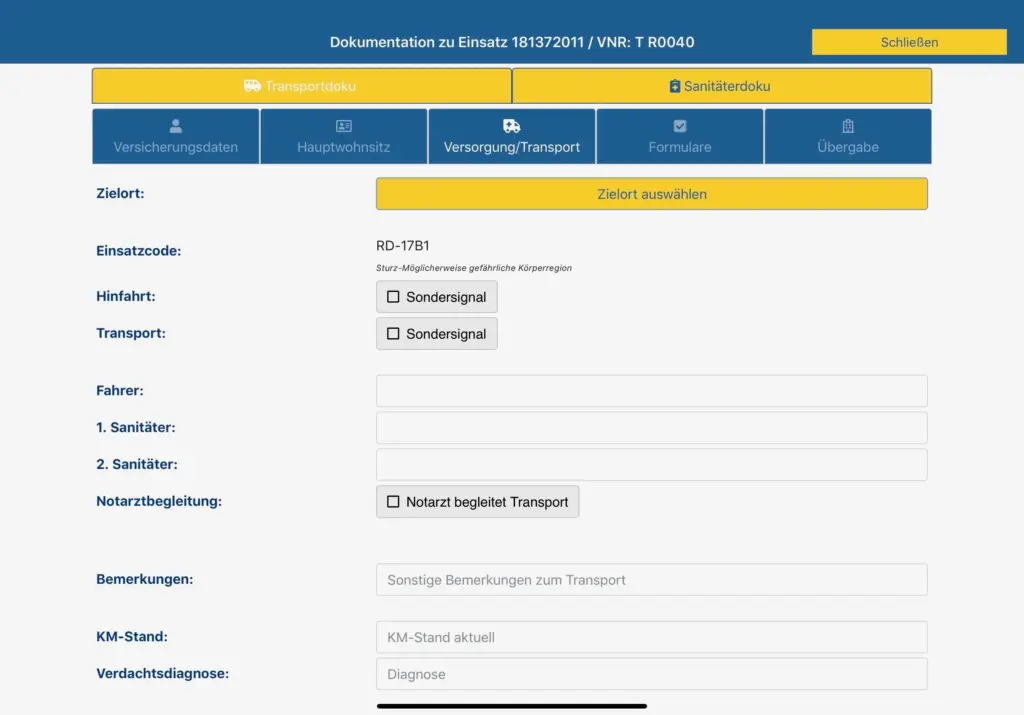Focus the 1. Sanitäter text field
Screen dimensions: 1024x715
(x=651, y=428)
